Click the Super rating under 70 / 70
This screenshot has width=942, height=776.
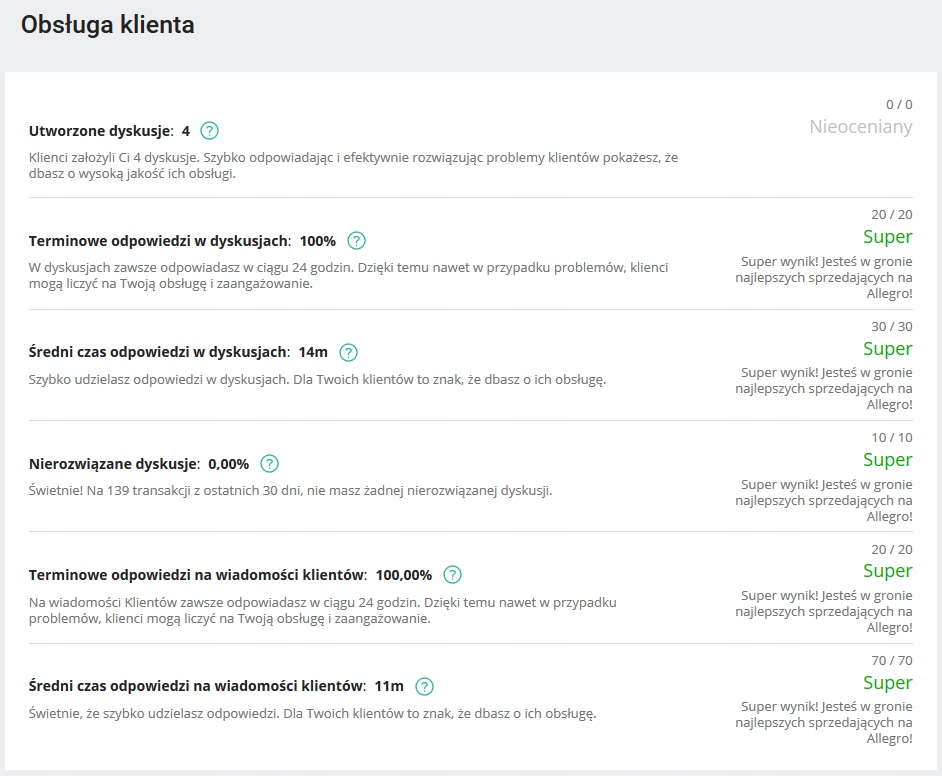887,683
